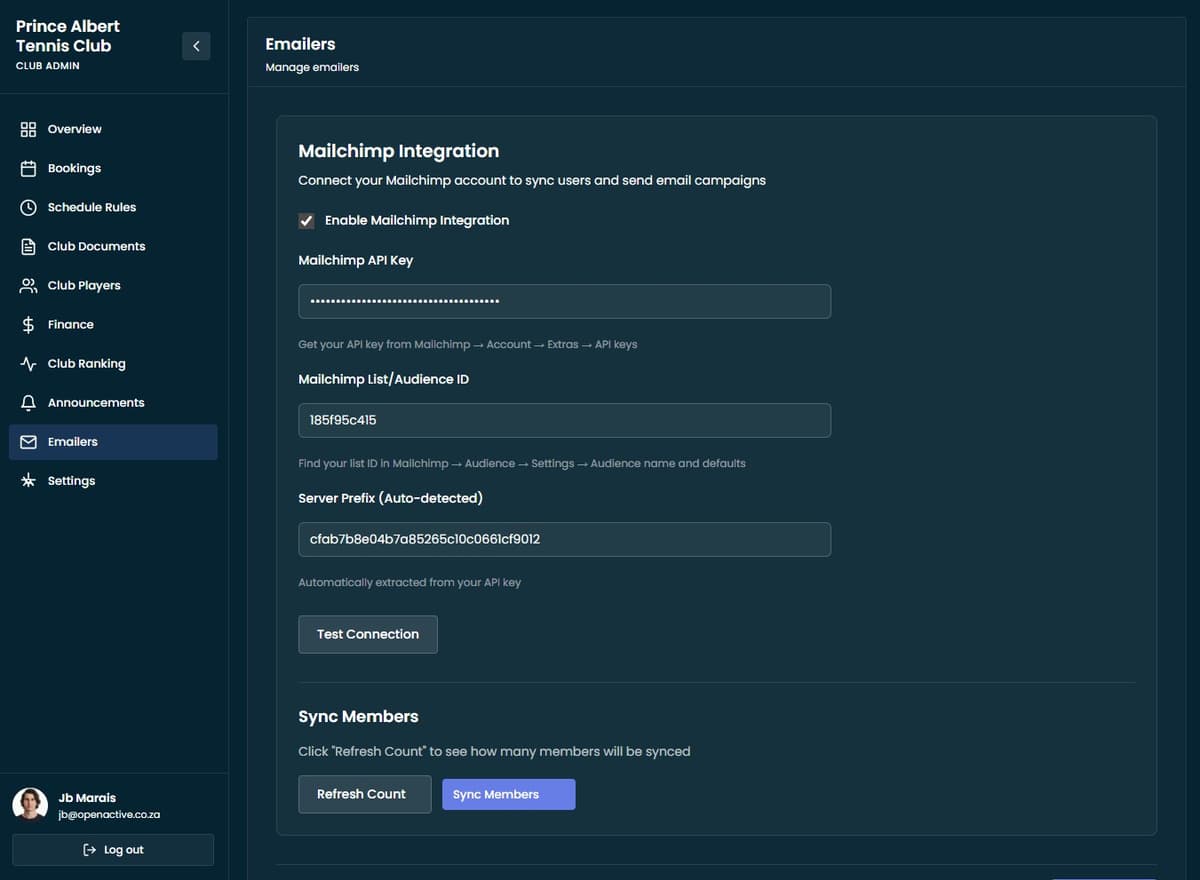Image resolution: width=1200 pixels, height=880 pixels.
Task: Click the Test Connection button
Action: click(x=367, y=634)
